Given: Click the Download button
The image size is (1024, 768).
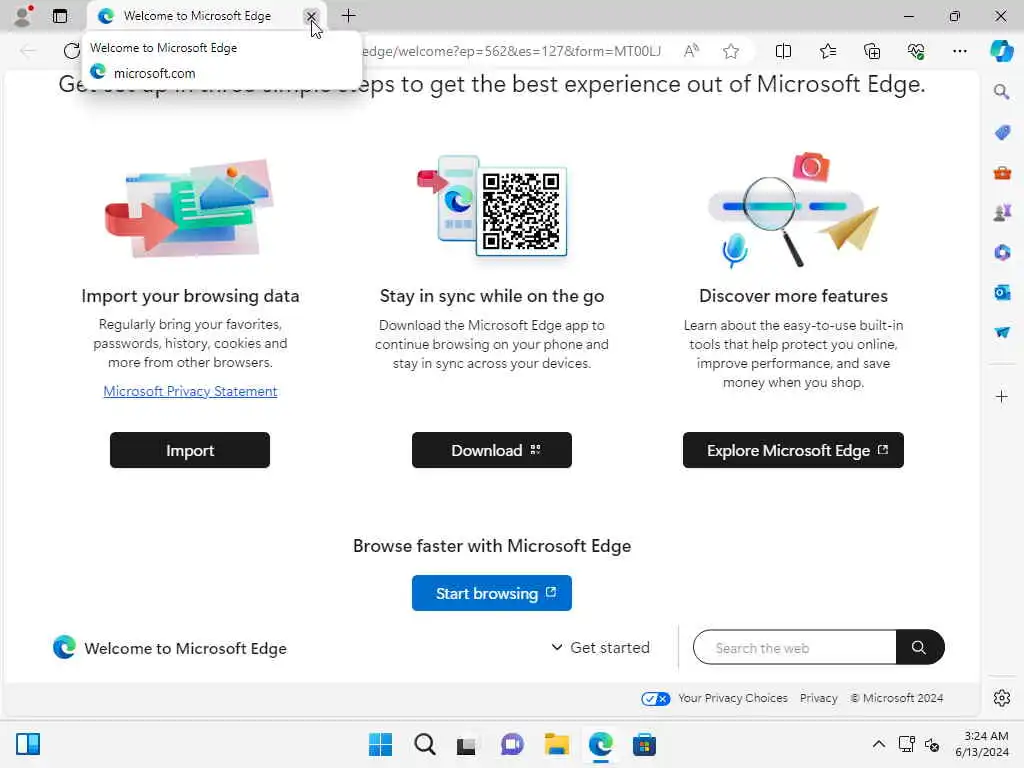Looking at the screenshot, I should click(x=492, y=450).
